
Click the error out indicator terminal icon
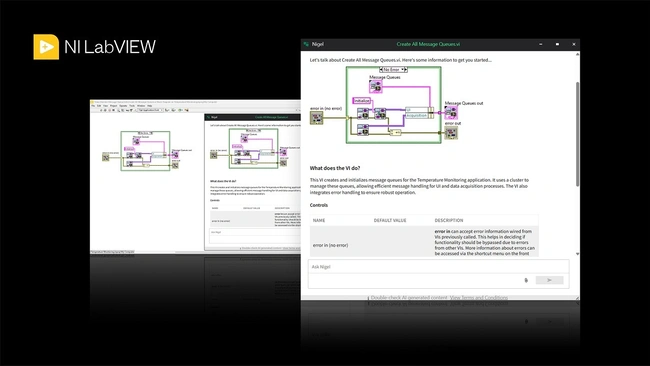[x=451, y=133]
